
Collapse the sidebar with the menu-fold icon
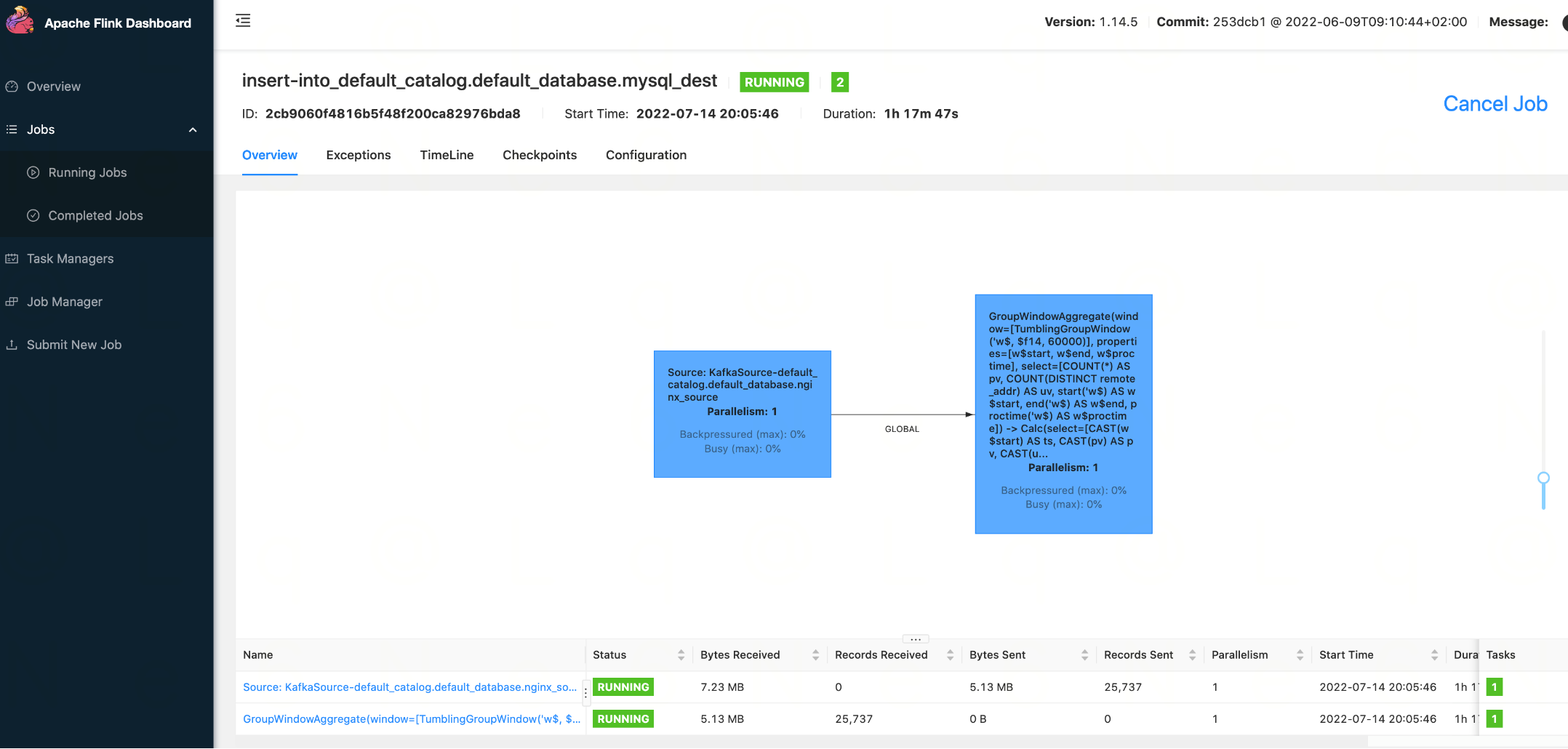pyautogui.click(x=243, y=21)
